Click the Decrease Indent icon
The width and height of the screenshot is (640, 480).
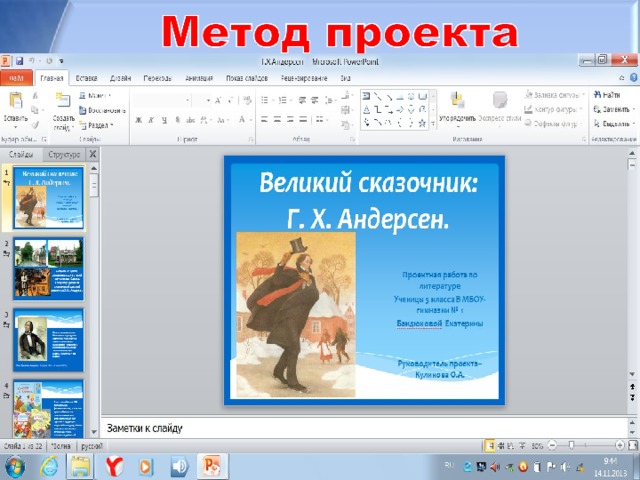(302, 100)
